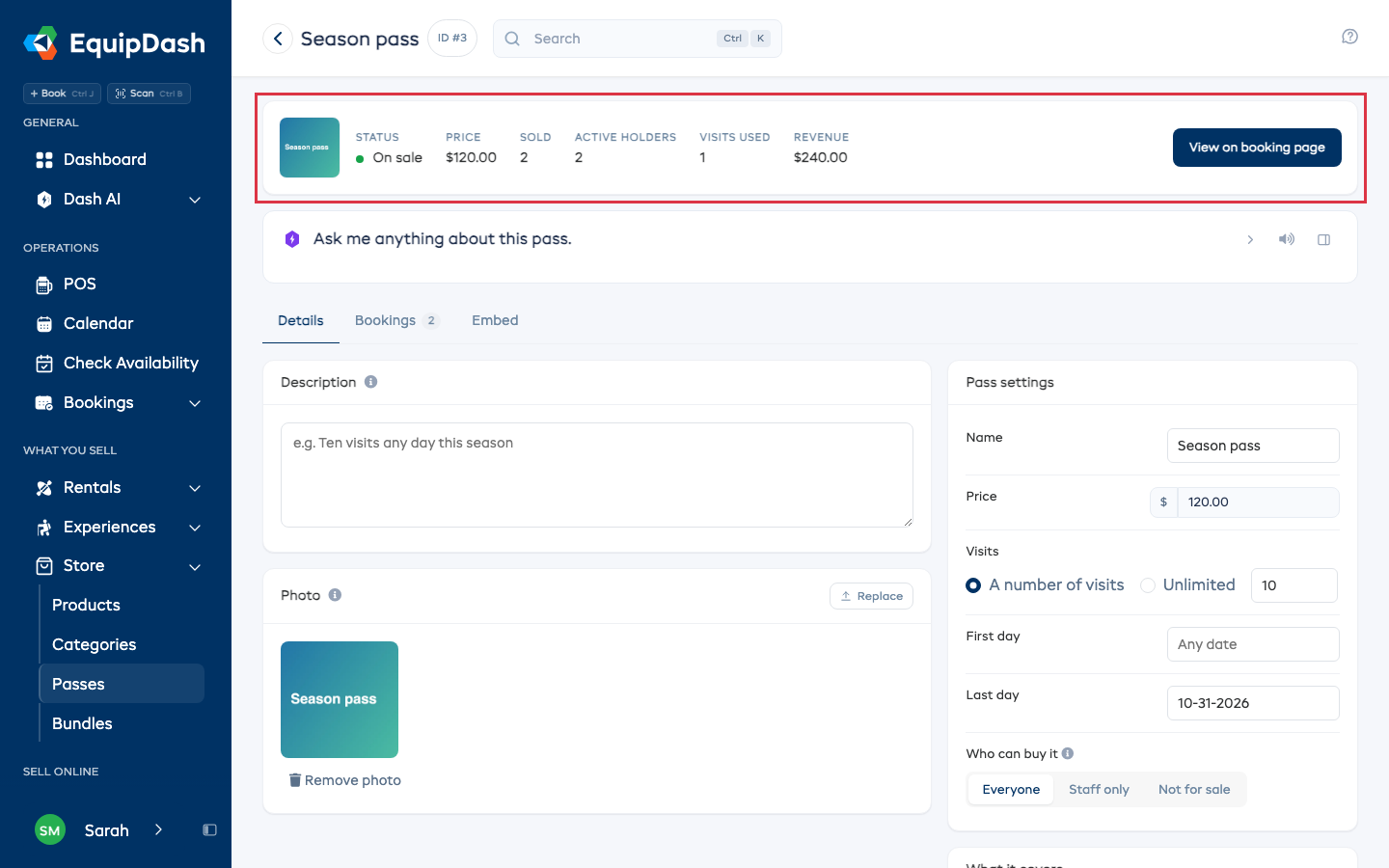Image resolution: width=1389 pixels, height=868 pixels.
Task: Click the info icon next to Photo
Action: [x=335, y=595]
